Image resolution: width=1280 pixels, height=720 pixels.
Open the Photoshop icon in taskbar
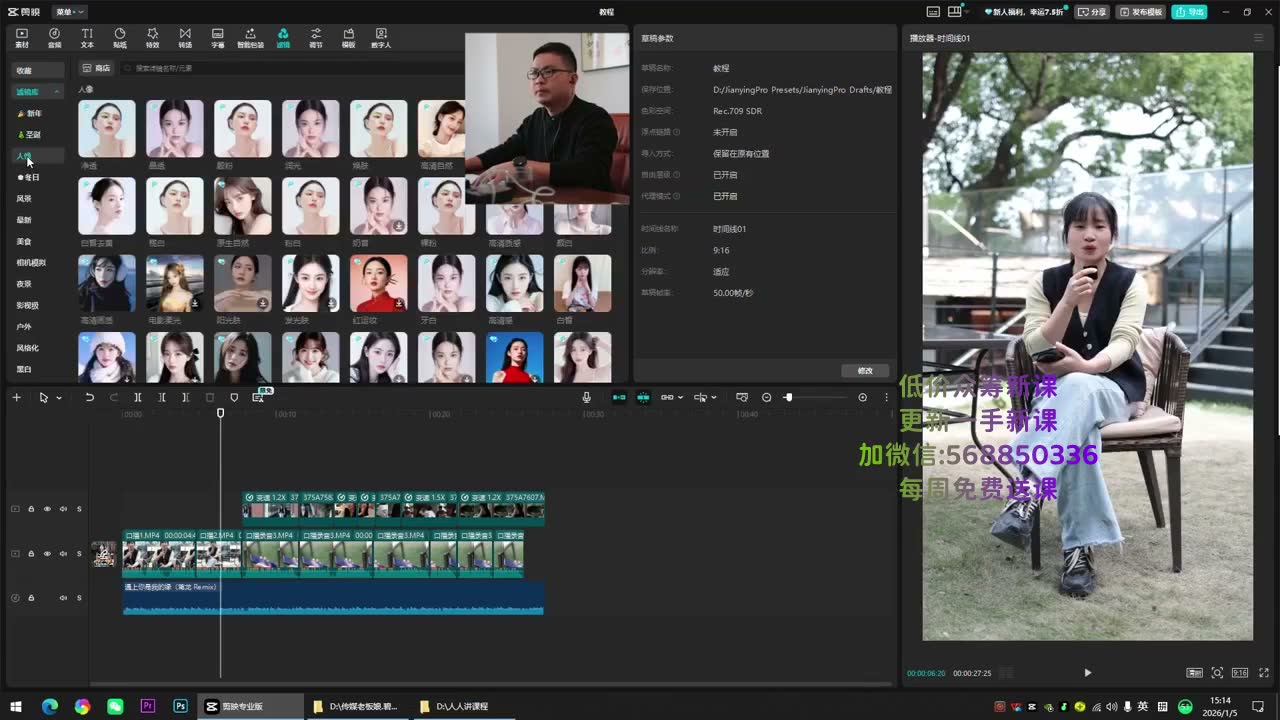[x=180, y=706]
